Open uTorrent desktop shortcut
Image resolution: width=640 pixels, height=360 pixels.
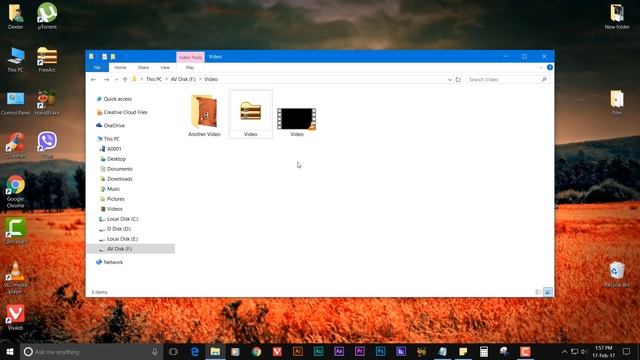(x=47, y=16)
